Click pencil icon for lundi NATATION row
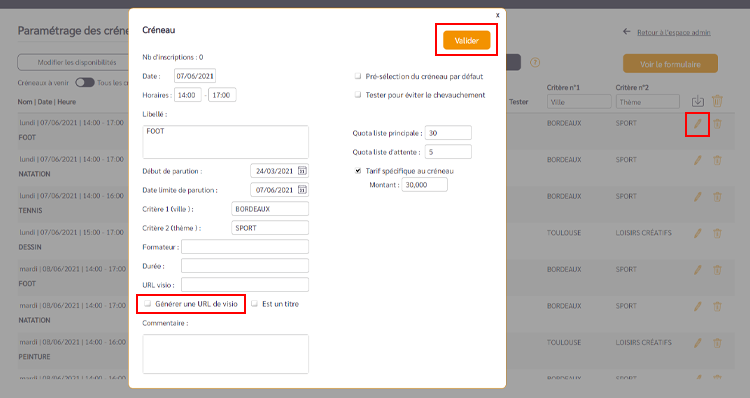This screenshot has height=398, width=750. (x=697, y=160)
